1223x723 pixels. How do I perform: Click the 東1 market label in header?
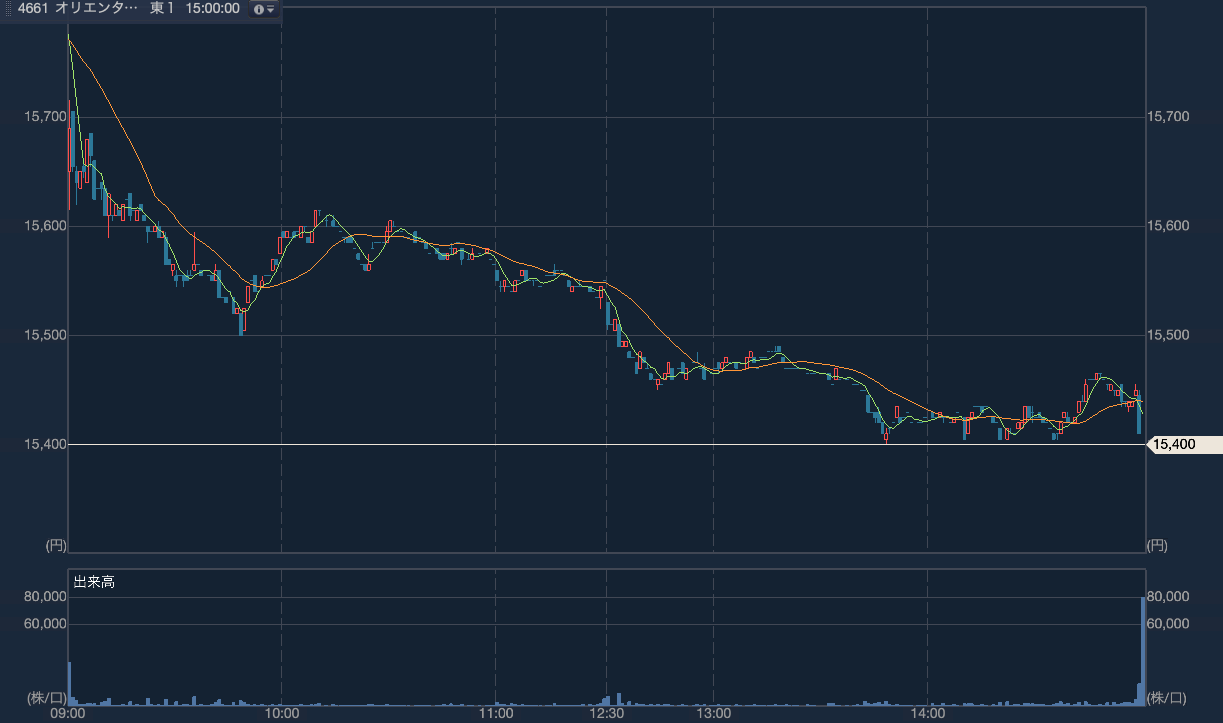pyautogui.click(x=162, y=9)
